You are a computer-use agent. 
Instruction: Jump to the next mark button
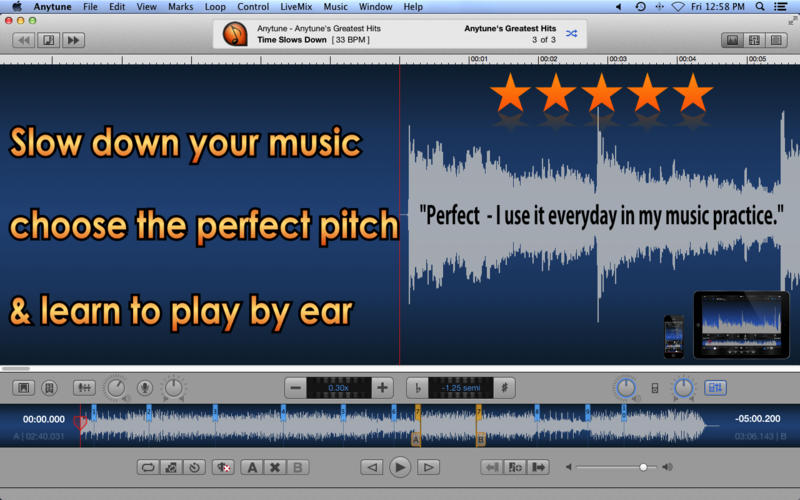point(538,467)
